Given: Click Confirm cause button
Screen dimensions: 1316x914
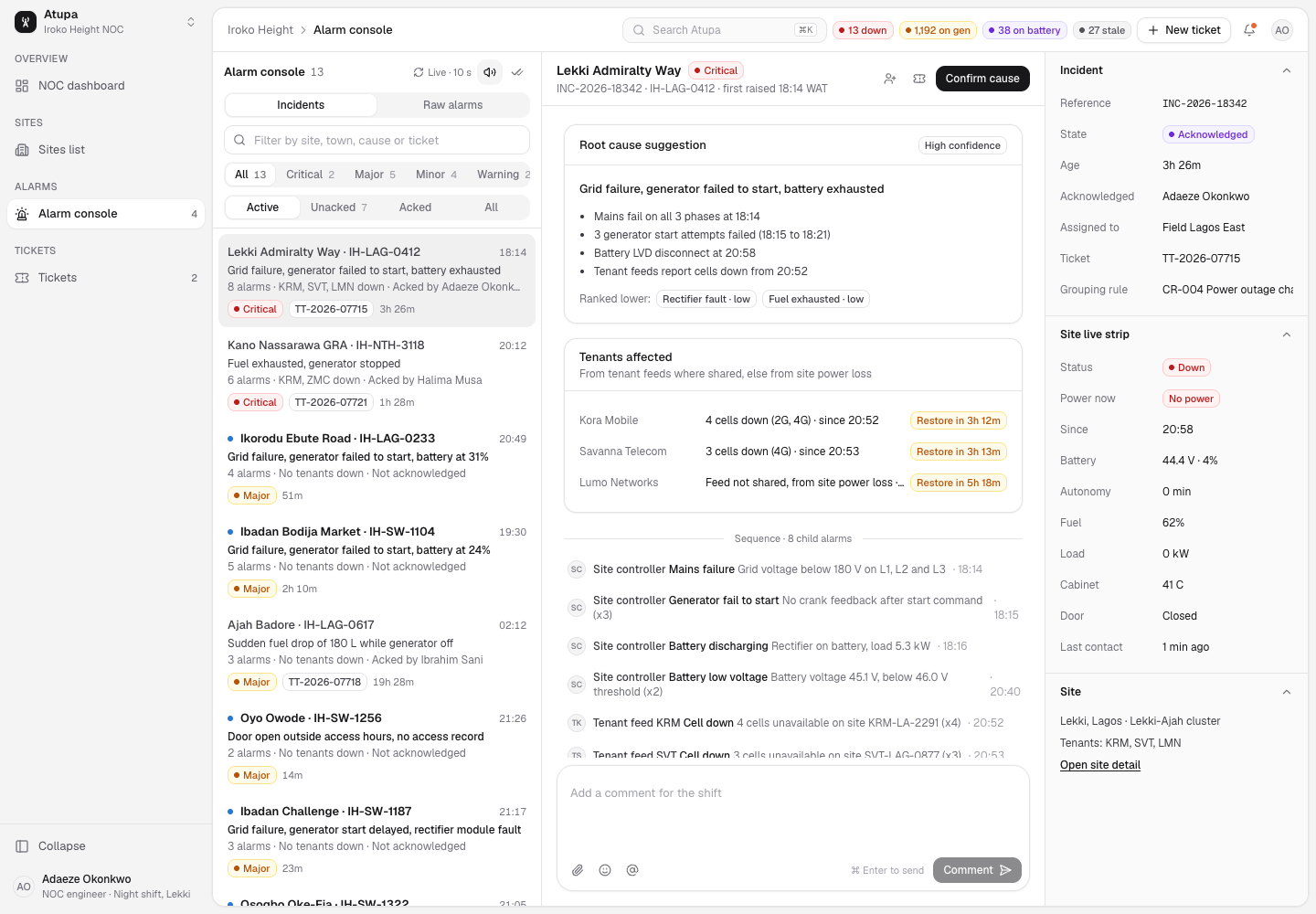Looking at the screenshot, I should coord(982,79).
